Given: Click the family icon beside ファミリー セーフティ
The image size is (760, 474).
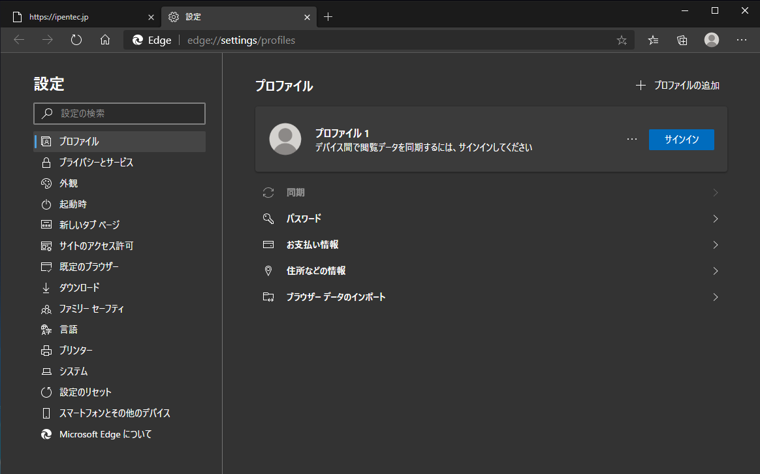Looking at the screenshot, I should pyautogui.click(x=46, y=309).
